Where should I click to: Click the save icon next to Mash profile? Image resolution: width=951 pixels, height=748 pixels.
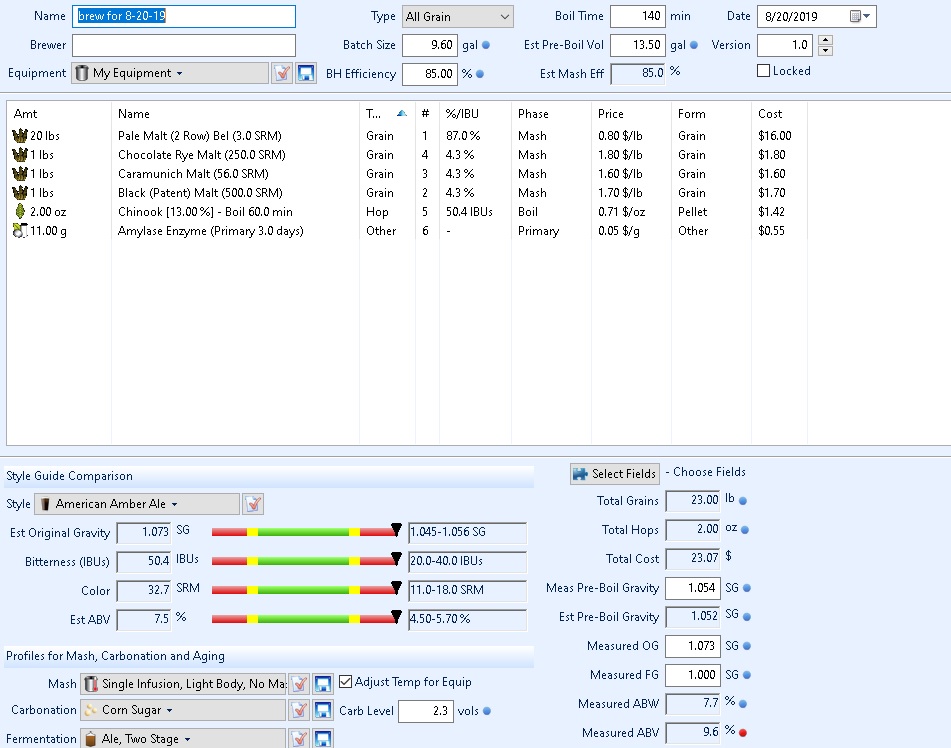click(323, 684)
